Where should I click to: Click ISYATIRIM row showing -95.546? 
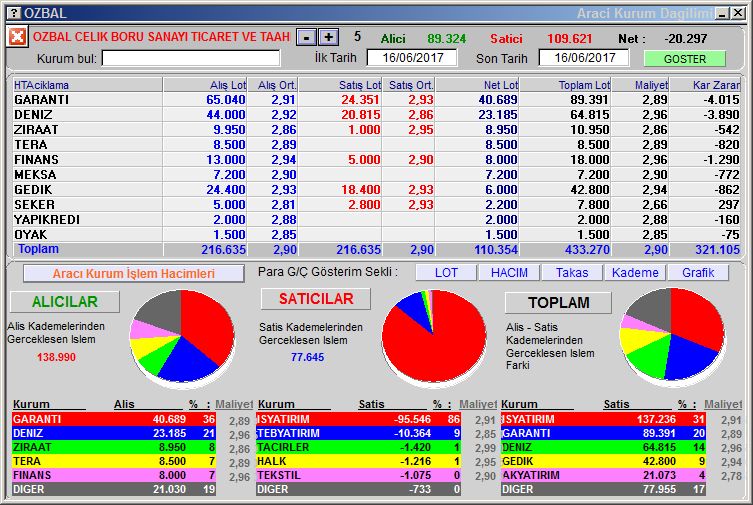[x=358, y=419]
